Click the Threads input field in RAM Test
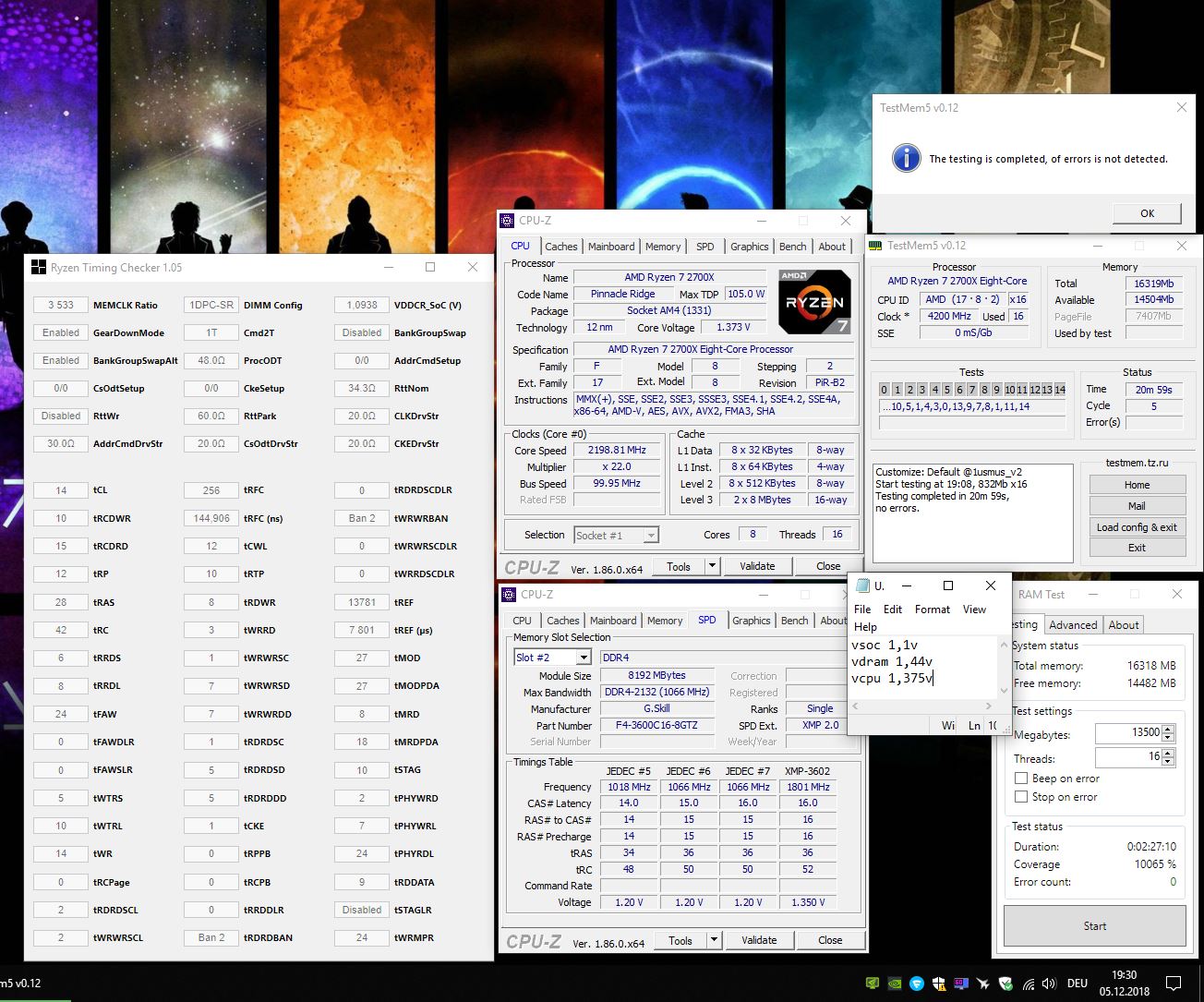This screenshot has height=1002, width=1204. (x=1128, y=757)
